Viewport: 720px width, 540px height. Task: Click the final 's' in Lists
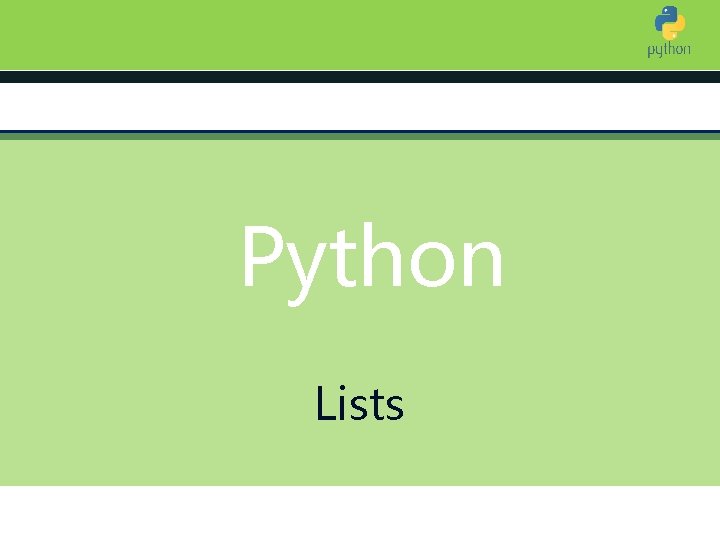[x=395, y=409]
